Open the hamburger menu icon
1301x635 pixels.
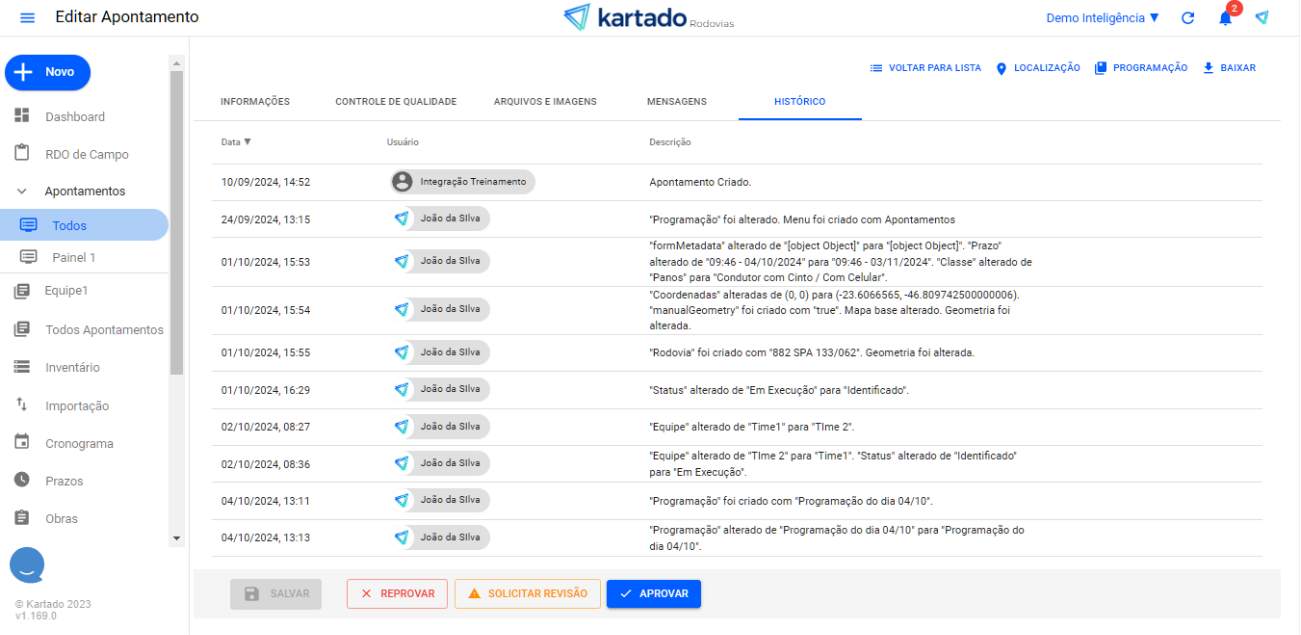pyautogui.click(x=27, y=18)
